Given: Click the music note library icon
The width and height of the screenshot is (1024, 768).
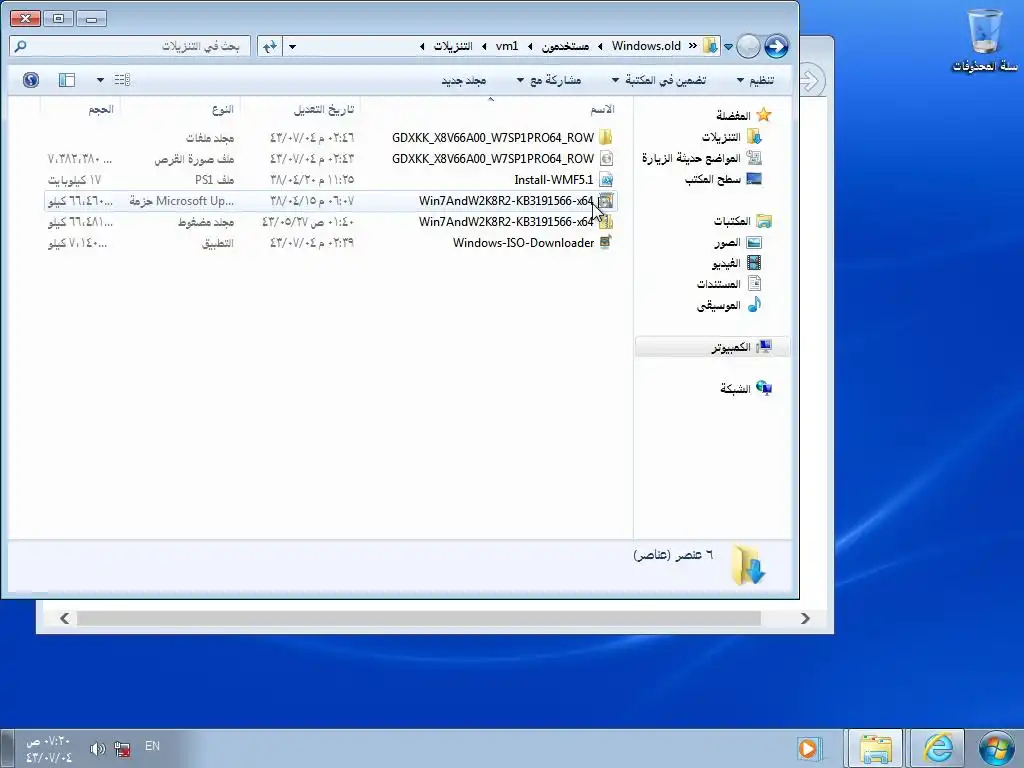Looking at the screenshot, I should click(754, 304).
